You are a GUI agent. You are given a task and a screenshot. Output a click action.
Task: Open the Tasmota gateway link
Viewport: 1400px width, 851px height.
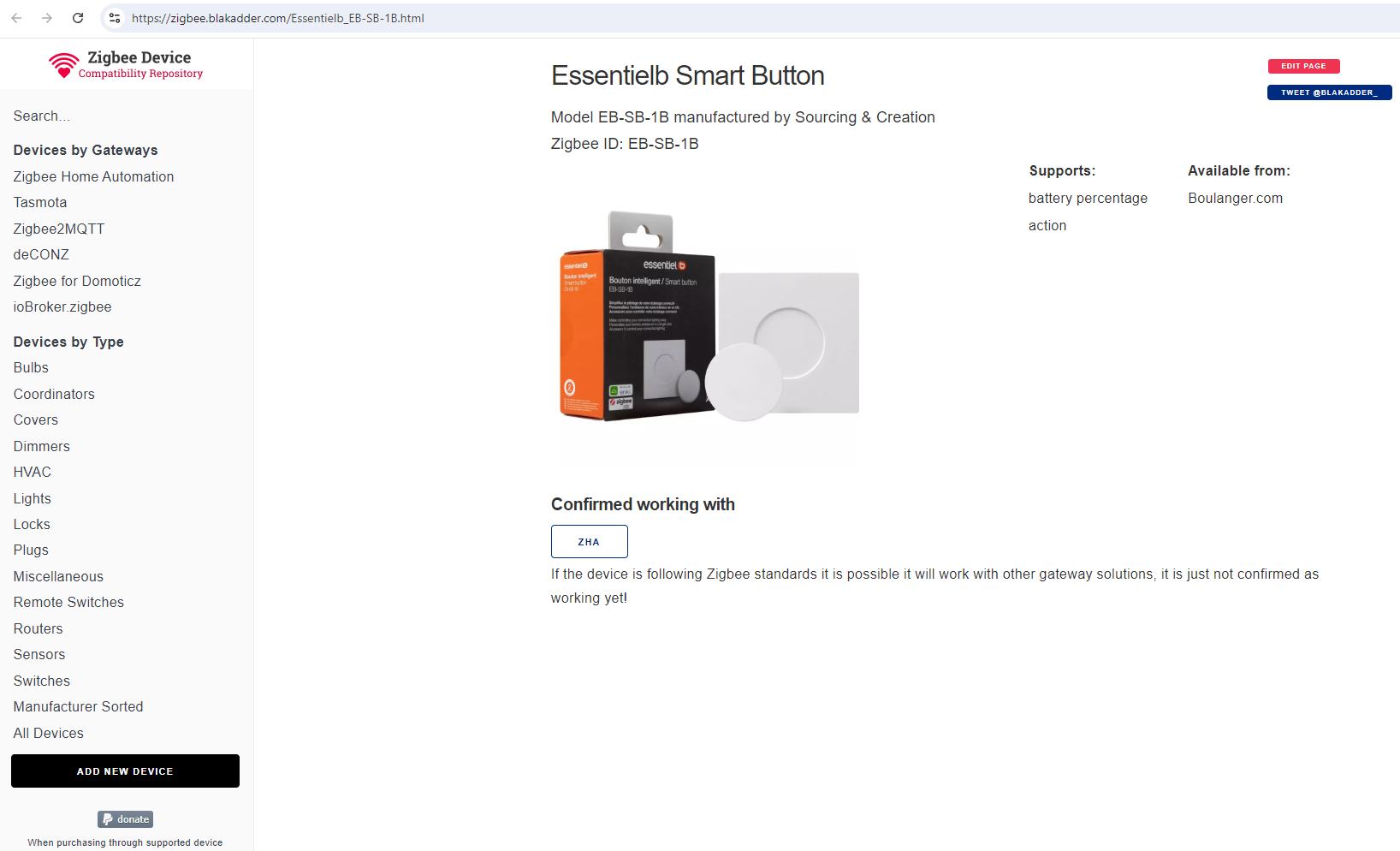pos(40,202)
